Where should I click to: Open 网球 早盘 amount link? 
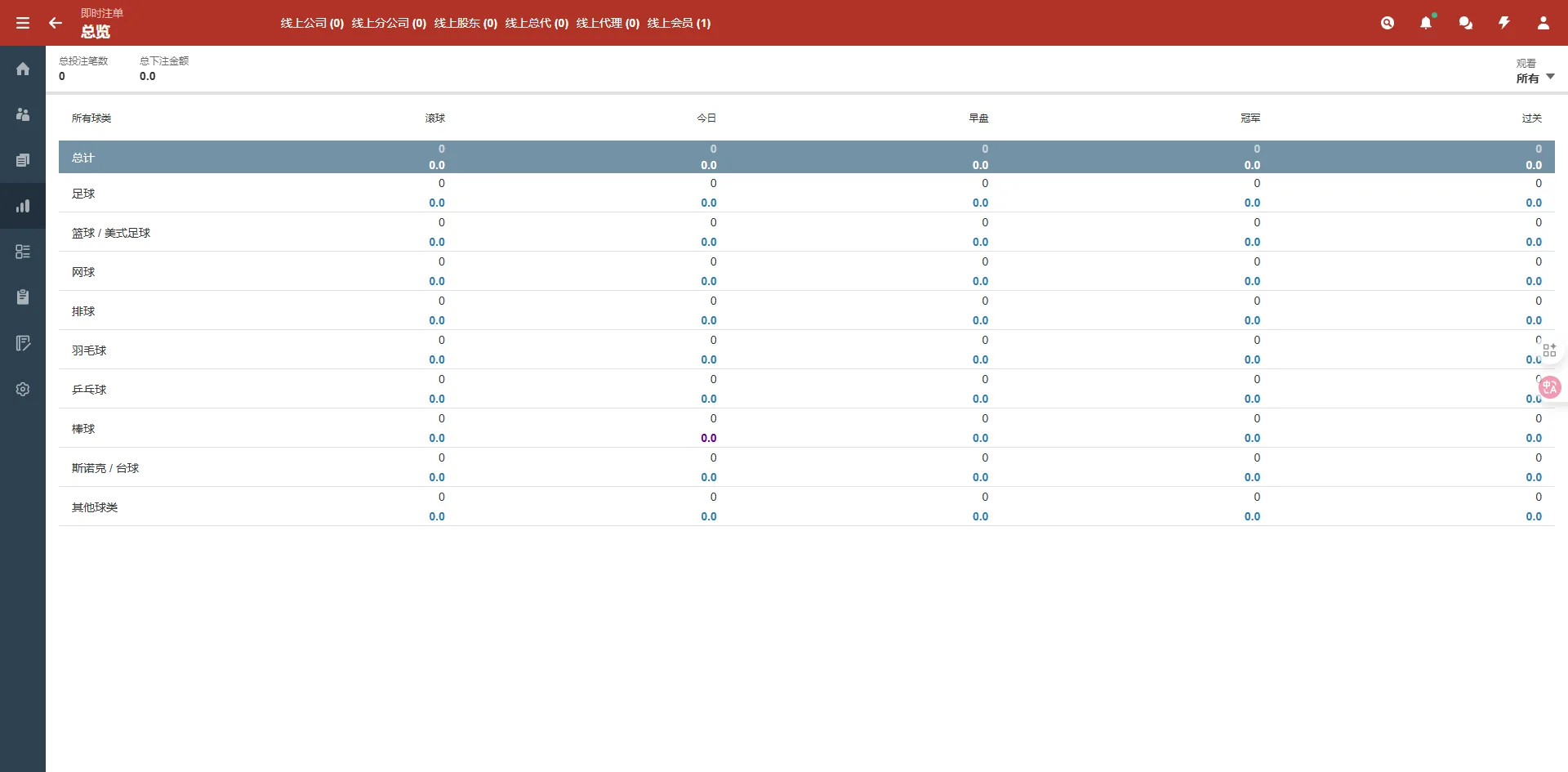pyautogui.click(x=980, y=281)
